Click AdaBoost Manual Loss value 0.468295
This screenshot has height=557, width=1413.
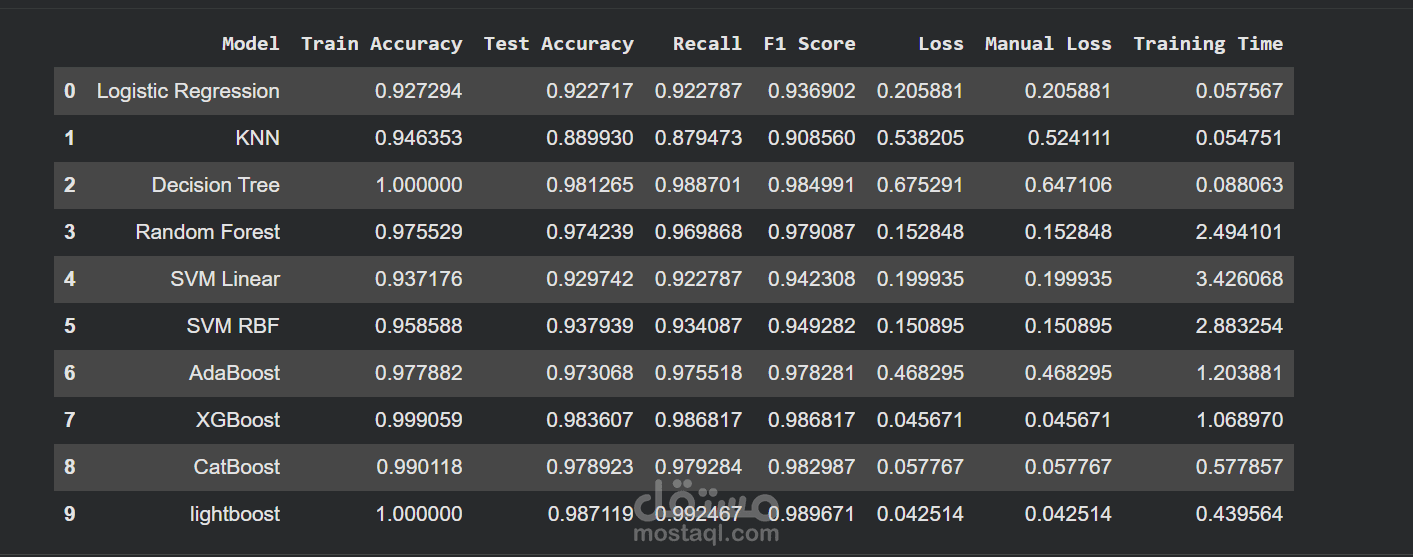[x=1069, y=373]
